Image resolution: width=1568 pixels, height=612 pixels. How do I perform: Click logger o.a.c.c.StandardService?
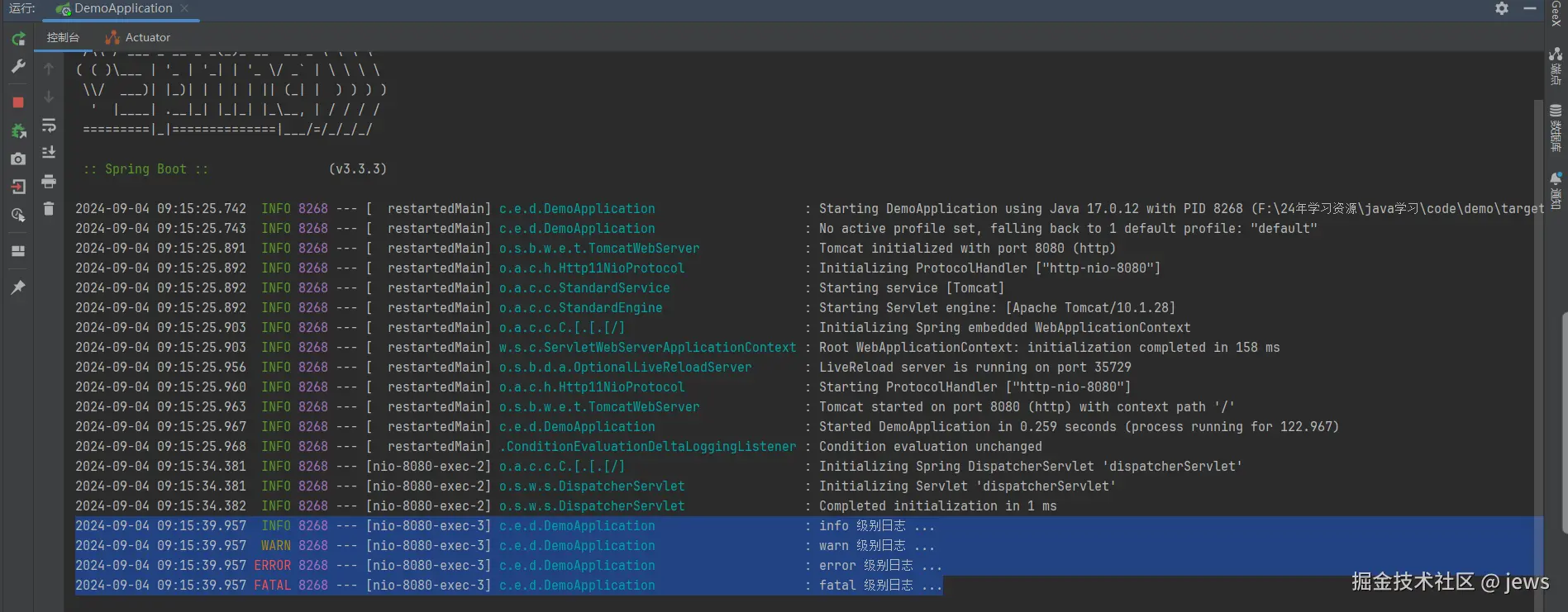pyautogui.click(x=584, y=288)
